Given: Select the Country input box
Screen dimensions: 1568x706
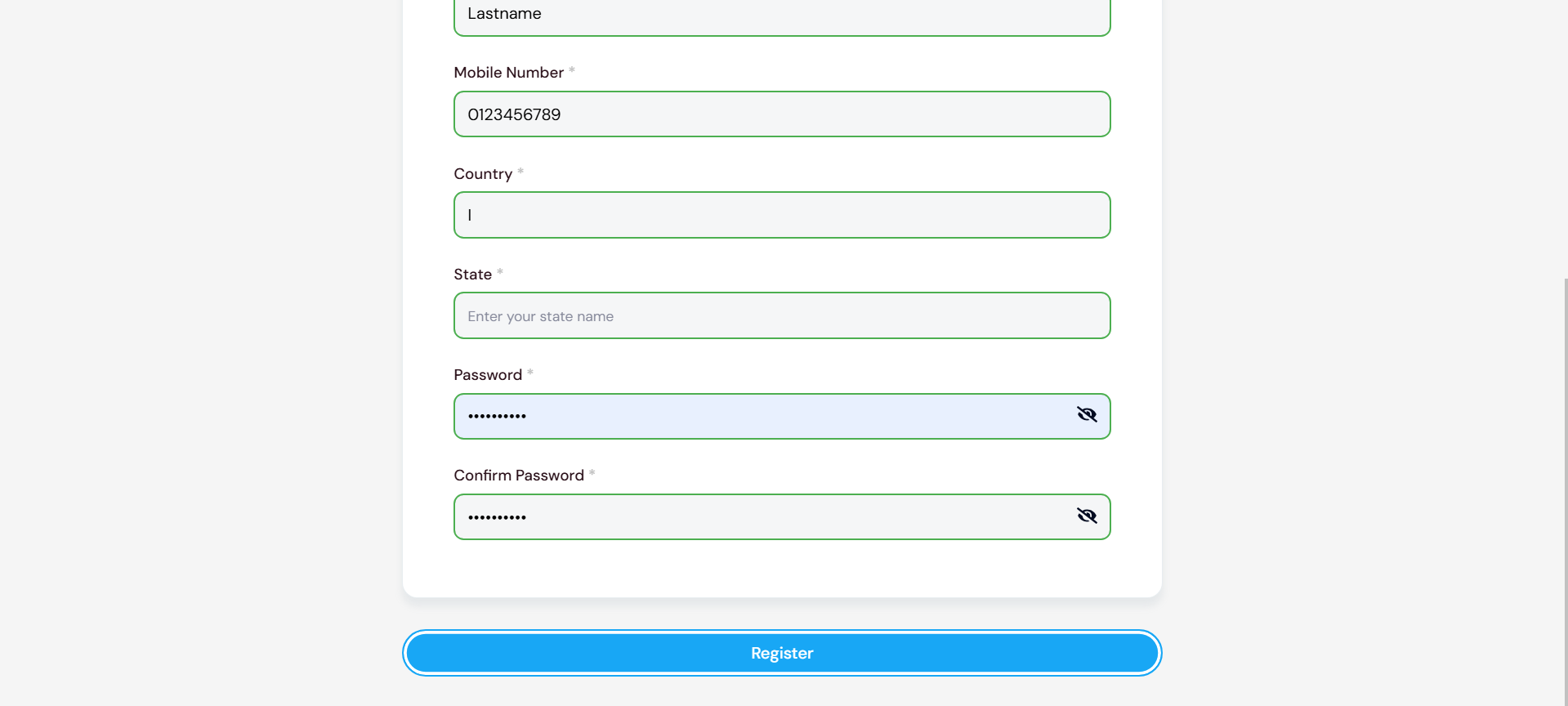Looking at the screenshot, I should [x=781, y=215].
